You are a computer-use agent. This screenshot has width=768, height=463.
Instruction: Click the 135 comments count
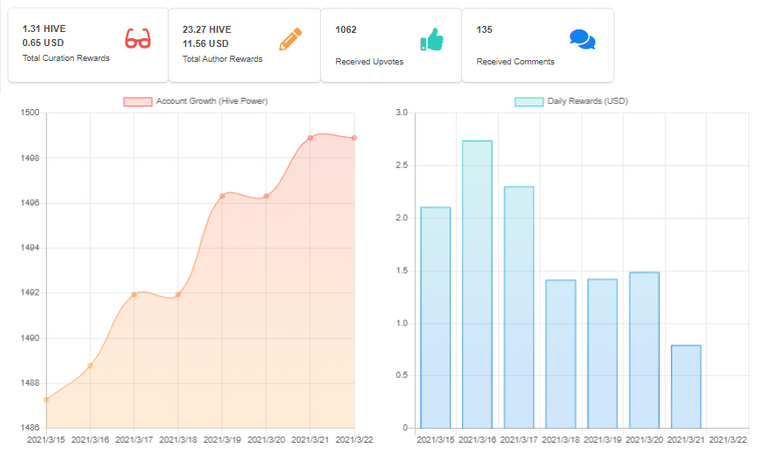click(484, 29)
